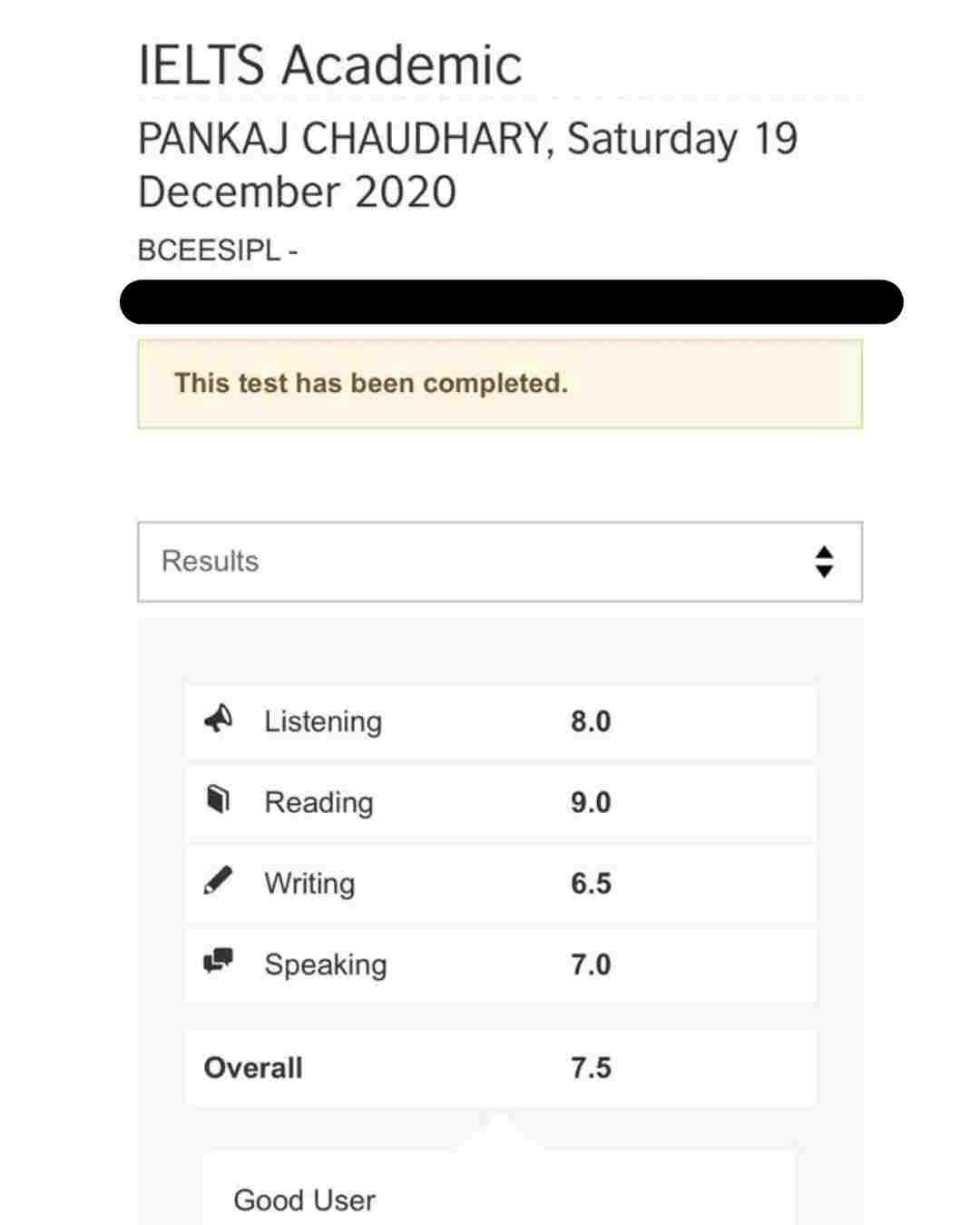The height and width of the screenshot is (1225, 980).
Task: Click the Listening score 8.0
Action: [591, 721]
